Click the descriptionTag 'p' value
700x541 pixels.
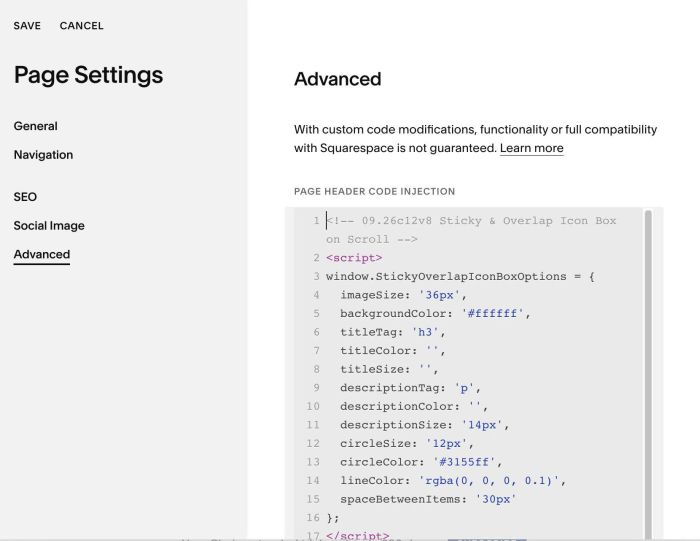pos(464,388)
